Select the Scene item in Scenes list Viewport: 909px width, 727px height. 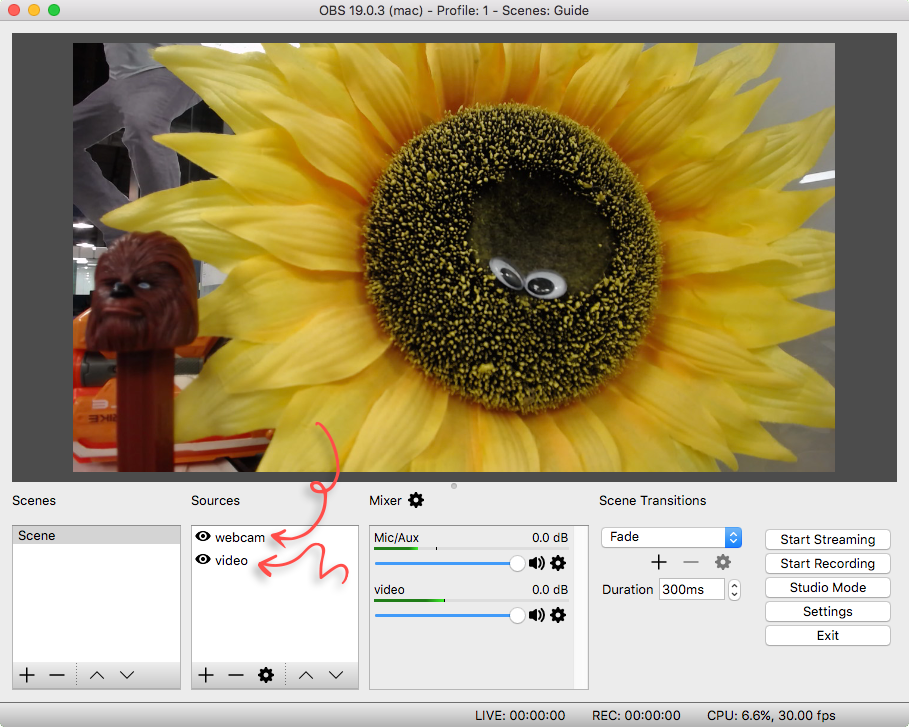click(96, 535)
